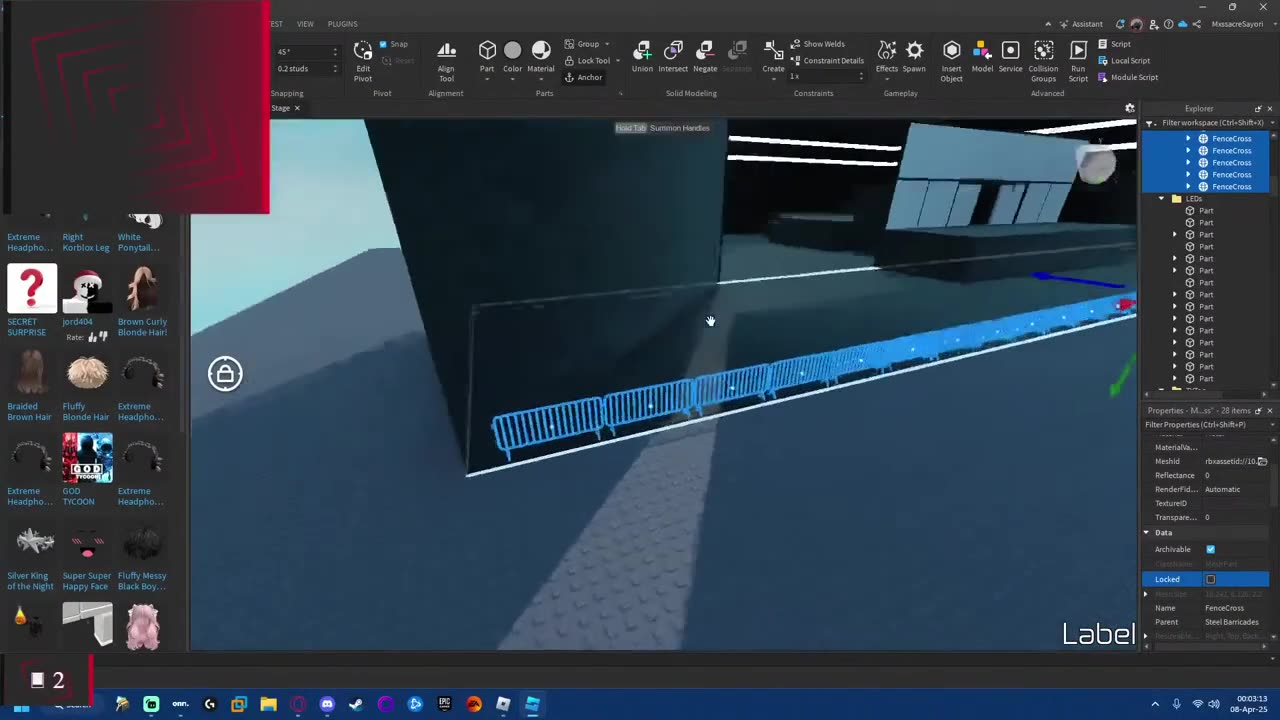Toggle the Snap checkbox
Screen dimensions: 1280x720
pos(383,44)
